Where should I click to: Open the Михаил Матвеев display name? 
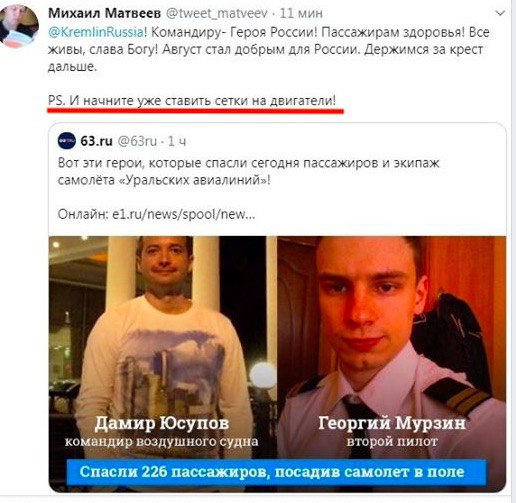tap(104, 13)
